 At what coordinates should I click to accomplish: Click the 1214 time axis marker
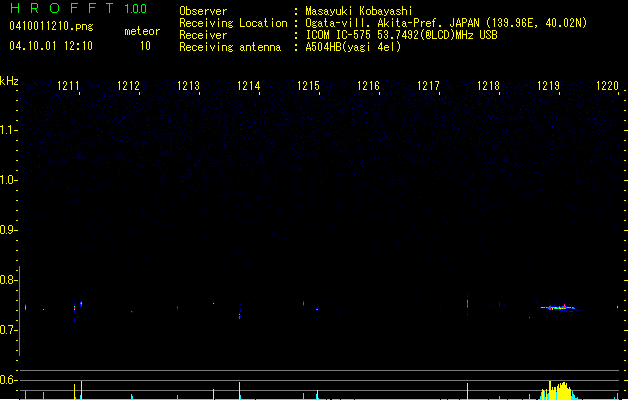point(249,86)
